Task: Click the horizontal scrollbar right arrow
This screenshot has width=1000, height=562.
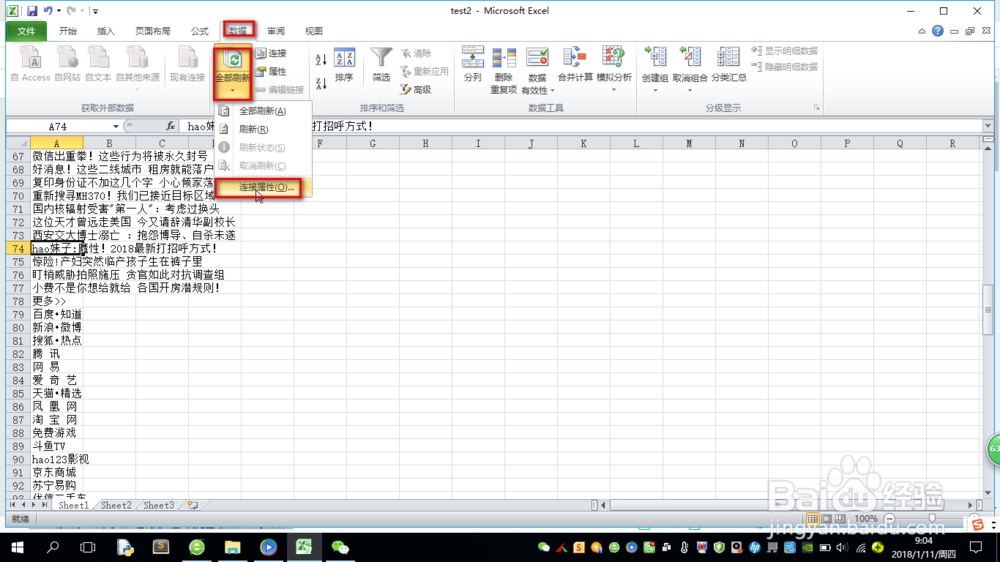Action: [x=970, y=505]
